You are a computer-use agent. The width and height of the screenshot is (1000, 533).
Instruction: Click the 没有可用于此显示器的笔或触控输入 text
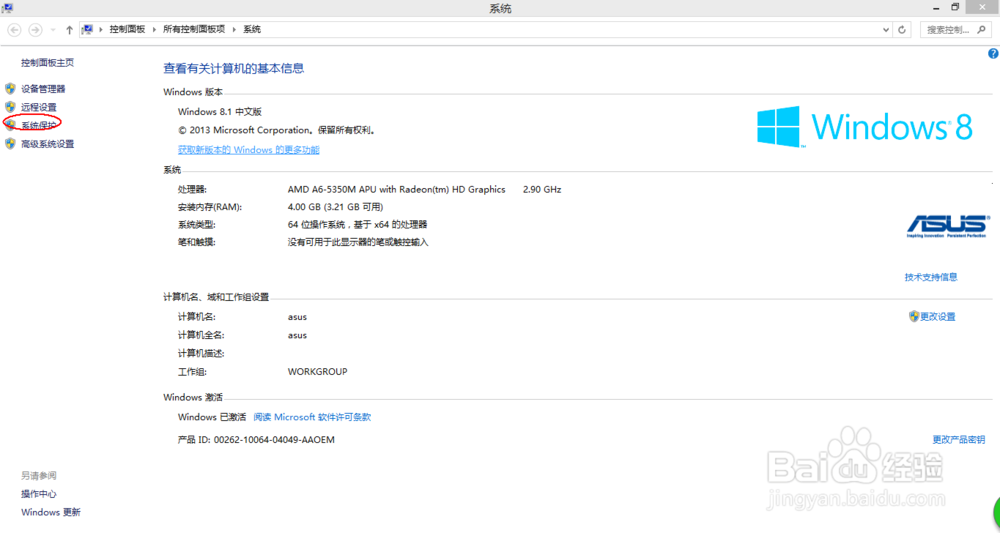point(358,242)
